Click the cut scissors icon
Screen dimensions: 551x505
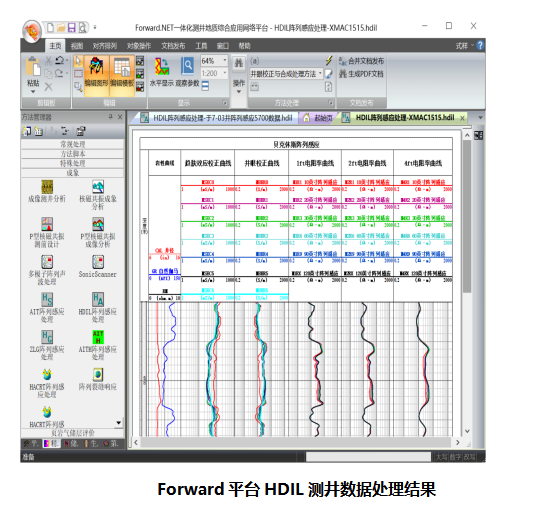pyautogui.click(x=48, y=61)
